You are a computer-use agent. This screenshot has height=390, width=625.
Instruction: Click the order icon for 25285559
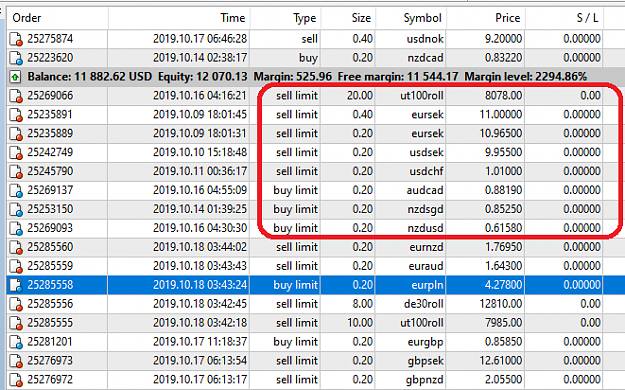point(16,266)
